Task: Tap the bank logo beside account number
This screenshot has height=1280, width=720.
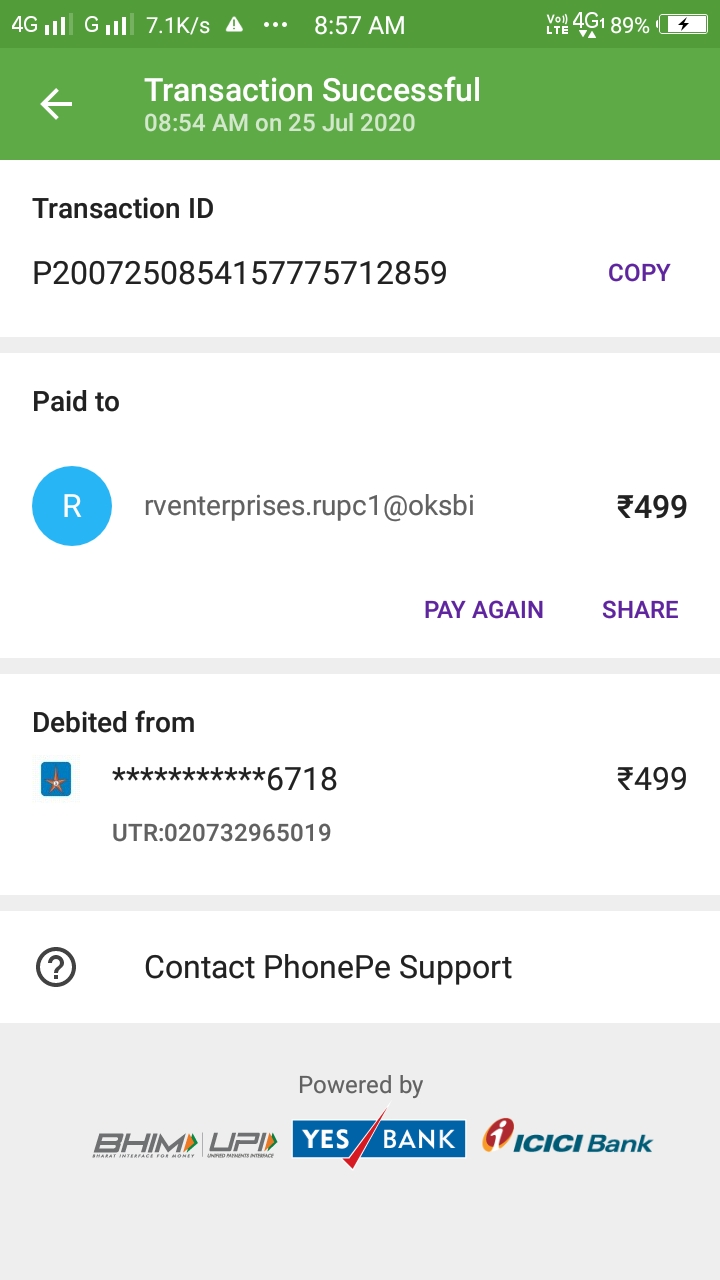Action: [x=56, y=779]
